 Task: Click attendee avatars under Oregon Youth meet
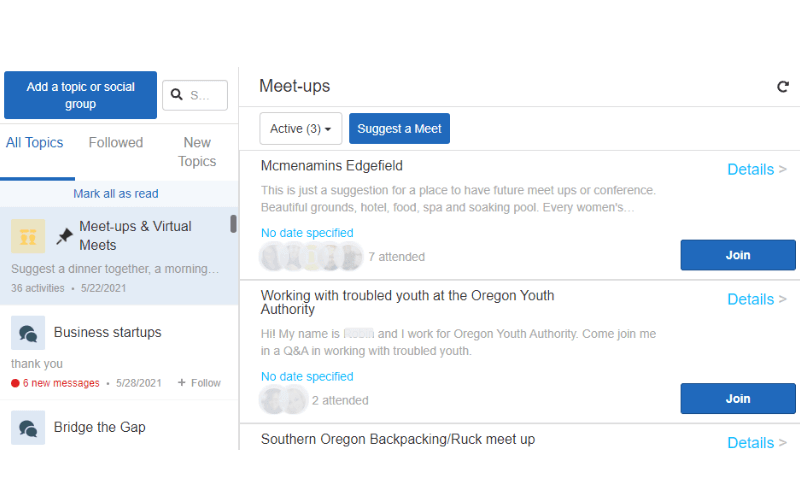[x=283, y=400]
